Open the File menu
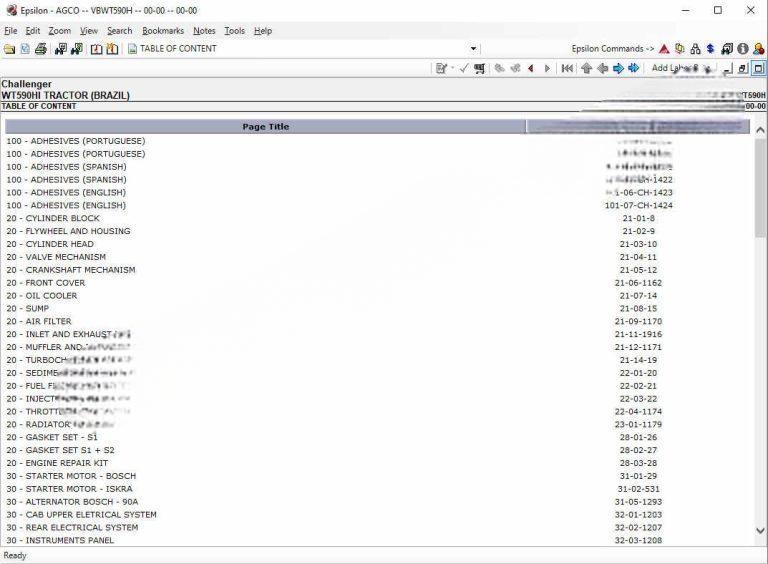The image size is (768, 564). pos(11,31)
